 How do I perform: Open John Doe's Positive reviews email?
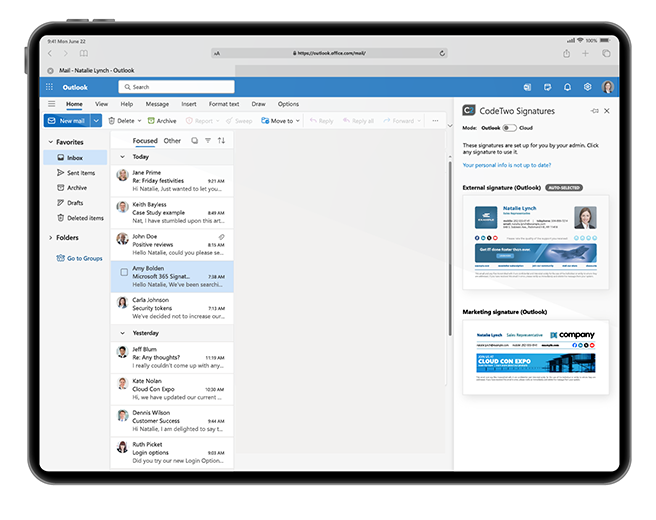click(172, 245)
